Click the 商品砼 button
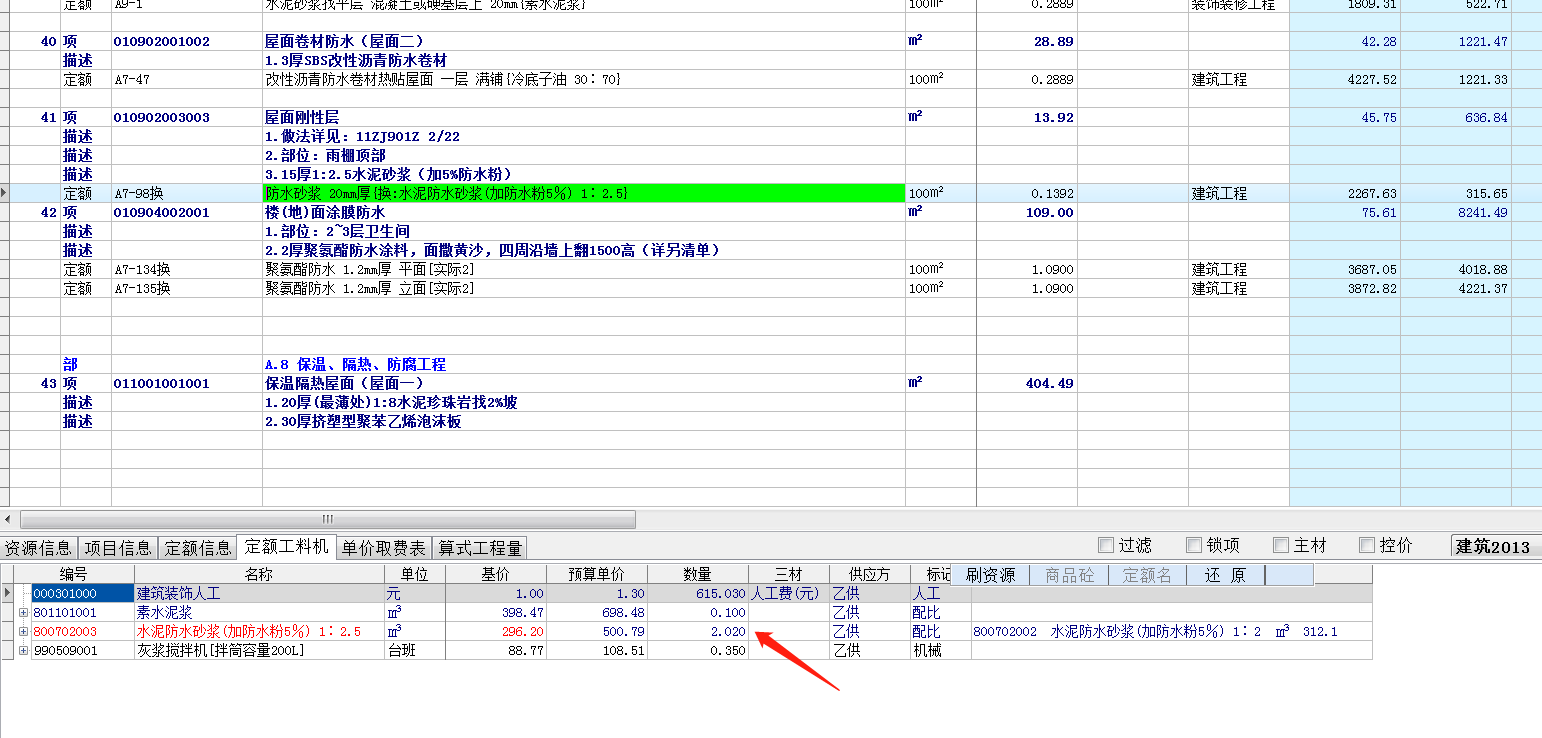The image size is (1542, 738). pyautogui.click(x=1069, y=575)
